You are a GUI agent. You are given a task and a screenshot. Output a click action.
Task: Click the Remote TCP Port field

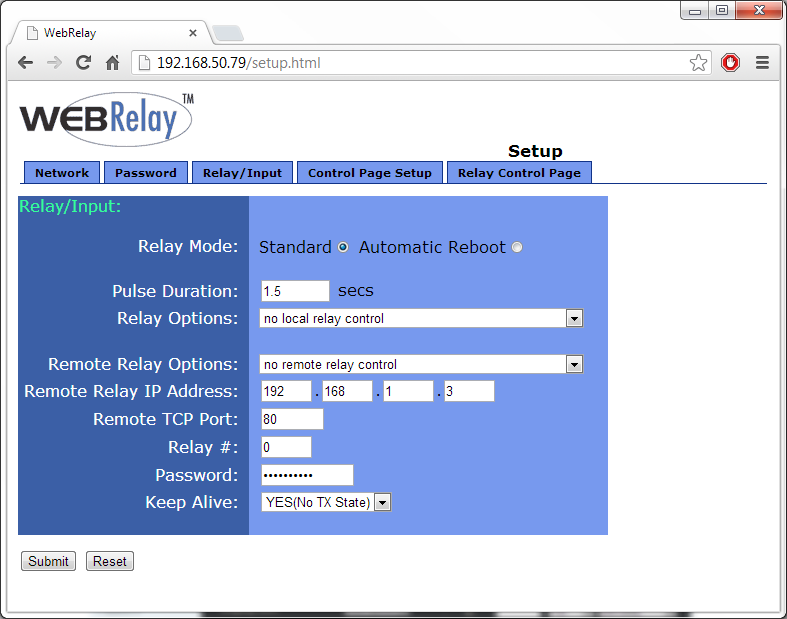point(292,419)
